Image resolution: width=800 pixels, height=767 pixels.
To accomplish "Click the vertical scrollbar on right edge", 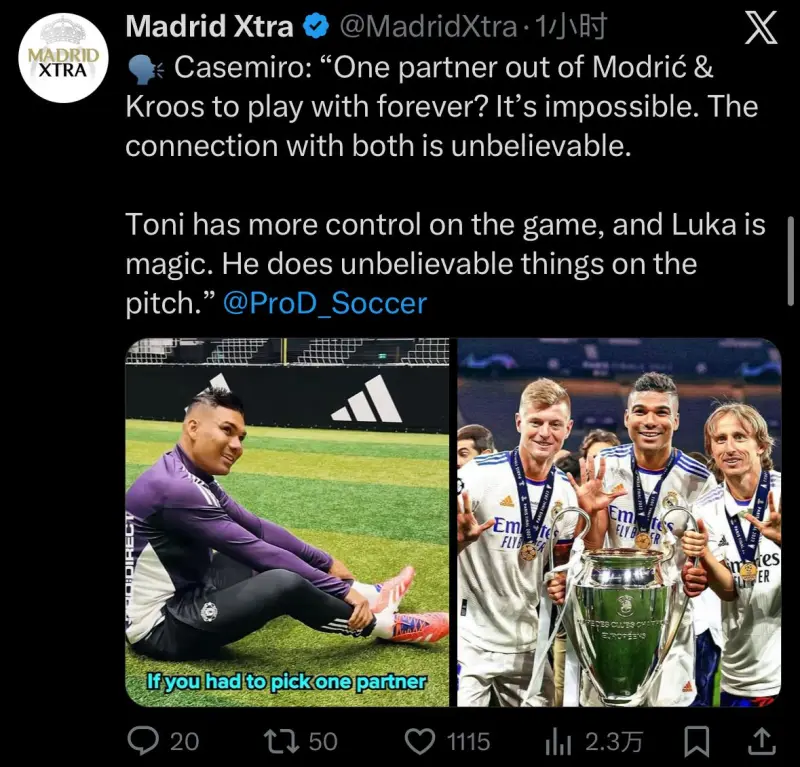I will tap(790, 261).
